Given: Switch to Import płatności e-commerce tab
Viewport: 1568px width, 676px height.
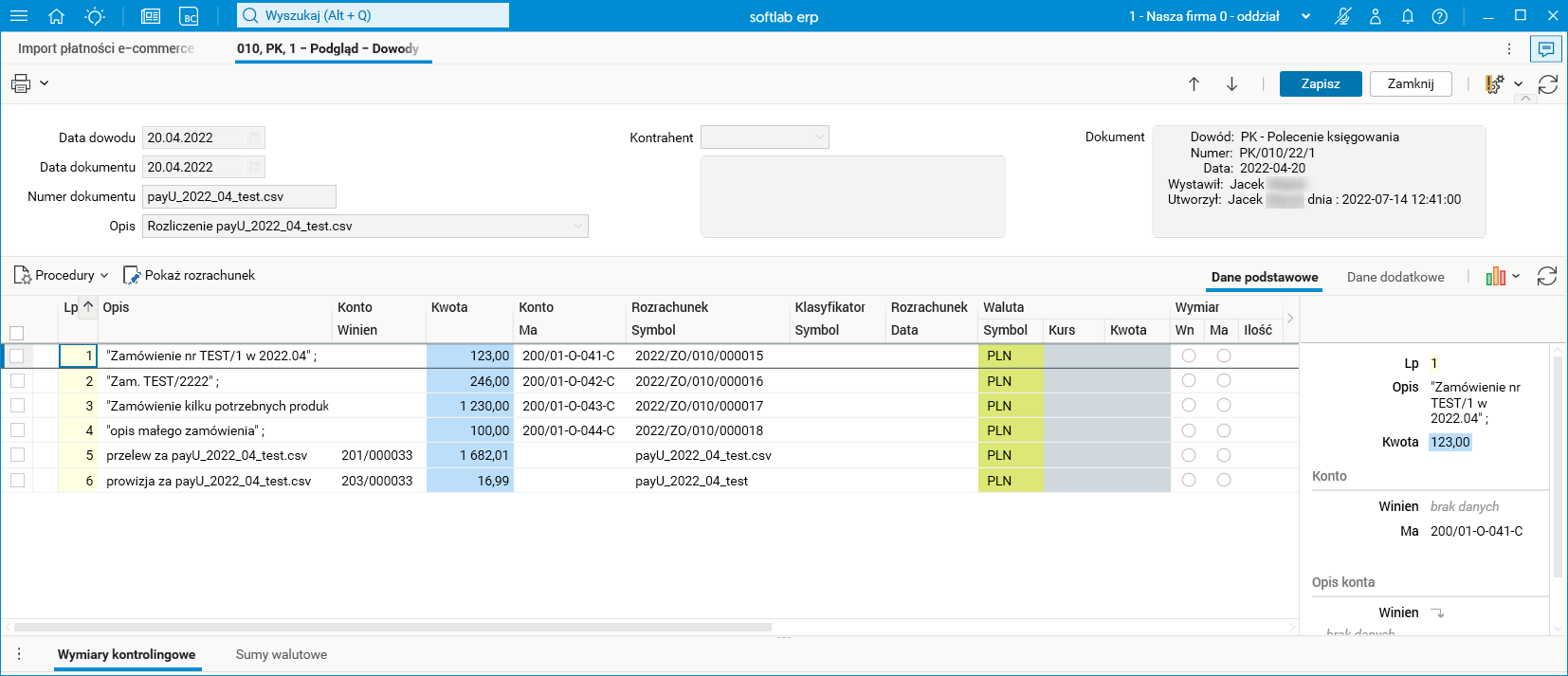Looking at the screenshot, I should 106,48.
